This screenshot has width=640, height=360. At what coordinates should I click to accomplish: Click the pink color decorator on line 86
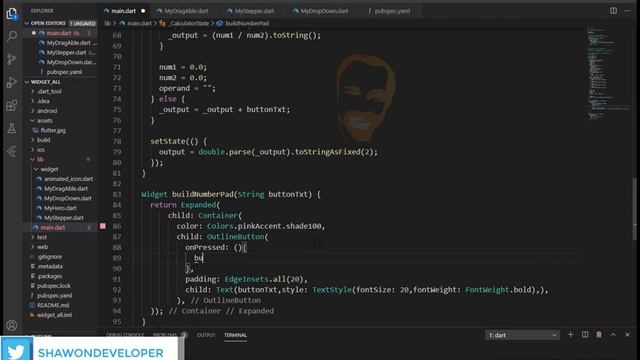coord(103,226)
